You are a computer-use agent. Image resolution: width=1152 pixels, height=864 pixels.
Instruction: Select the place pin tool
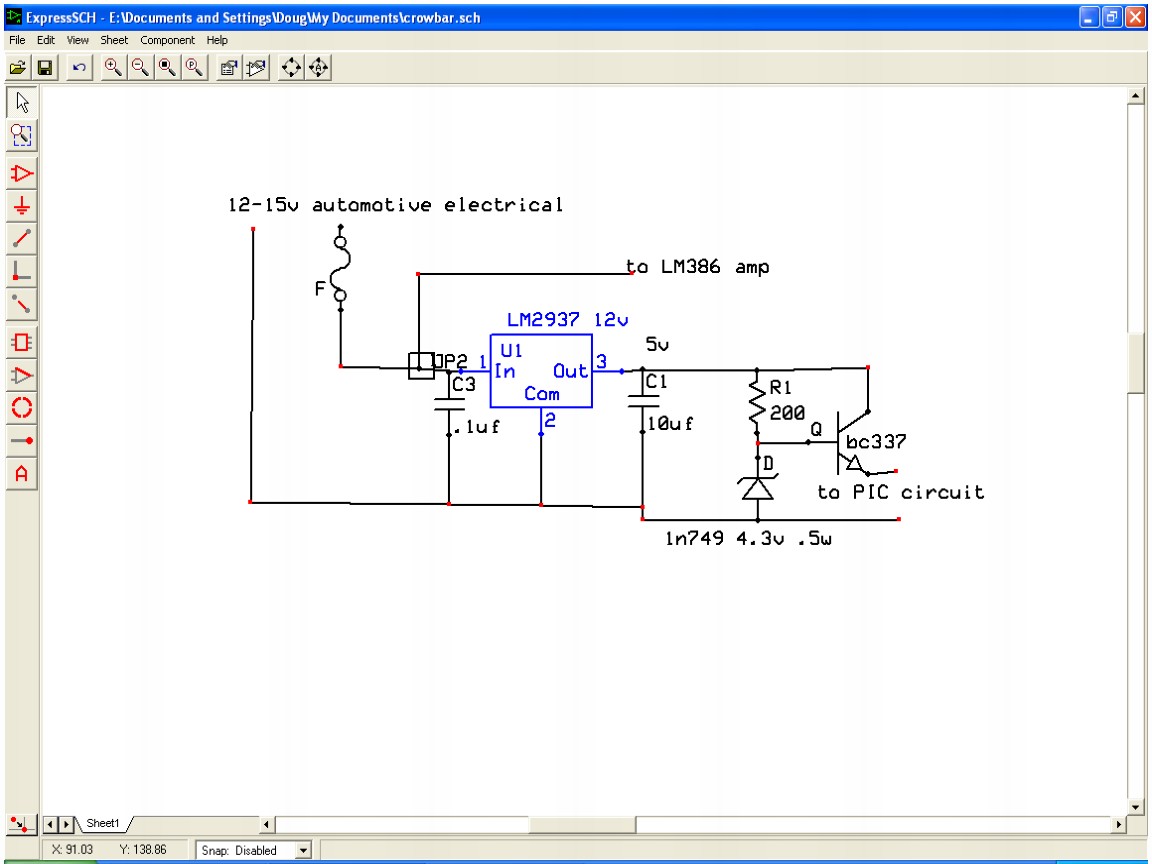(22, 441)
